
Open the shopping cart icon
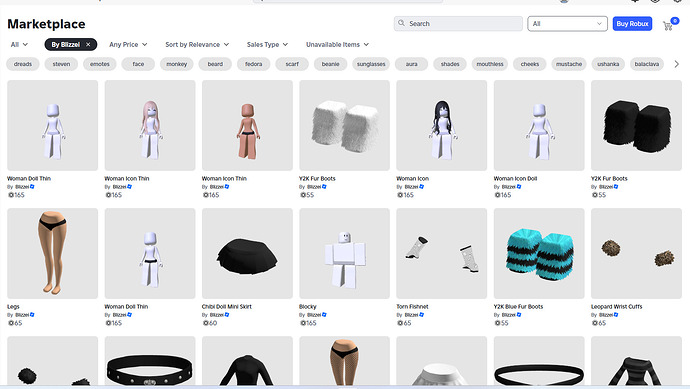[x=668, y=26]
